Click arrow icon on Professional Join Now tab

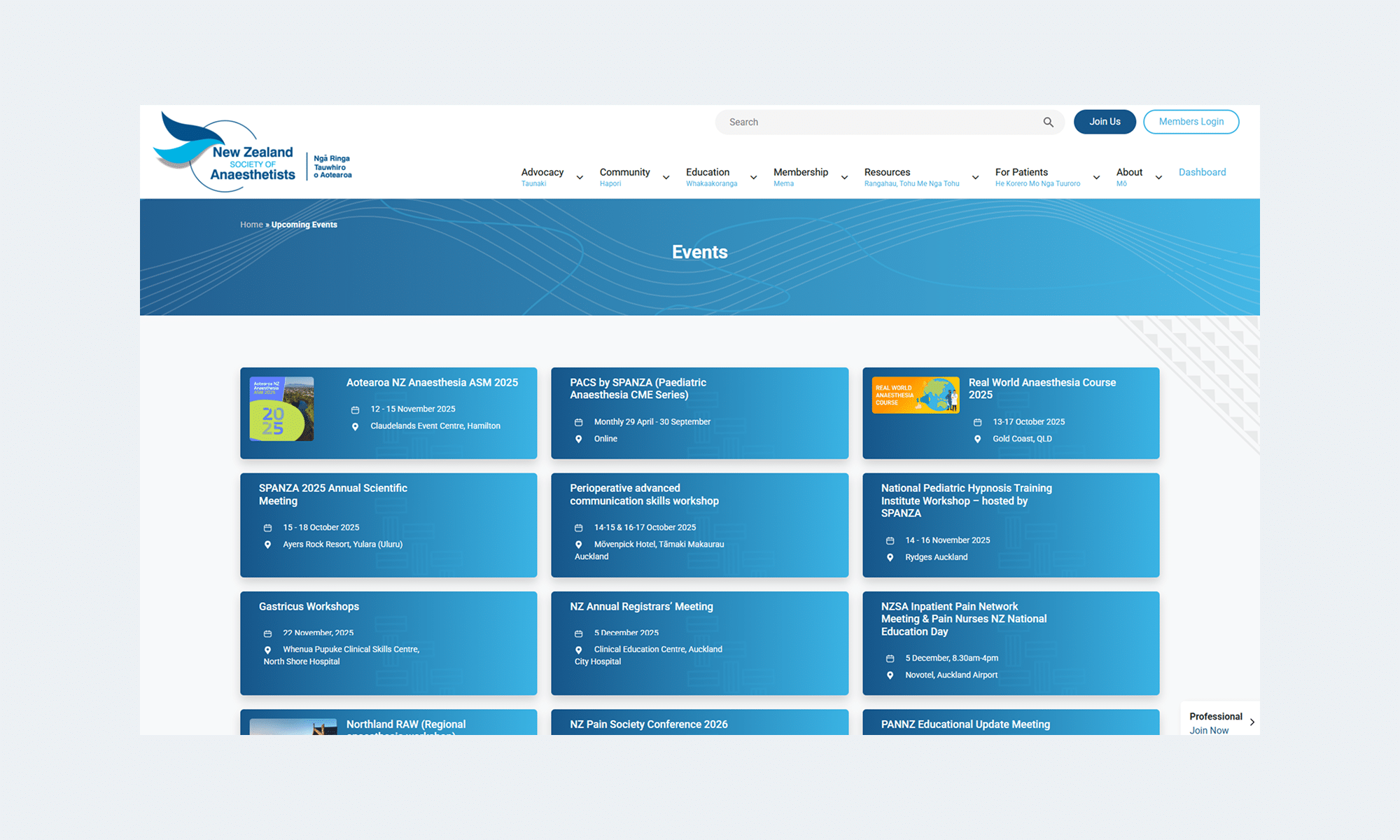click(x=1252, y=722)
